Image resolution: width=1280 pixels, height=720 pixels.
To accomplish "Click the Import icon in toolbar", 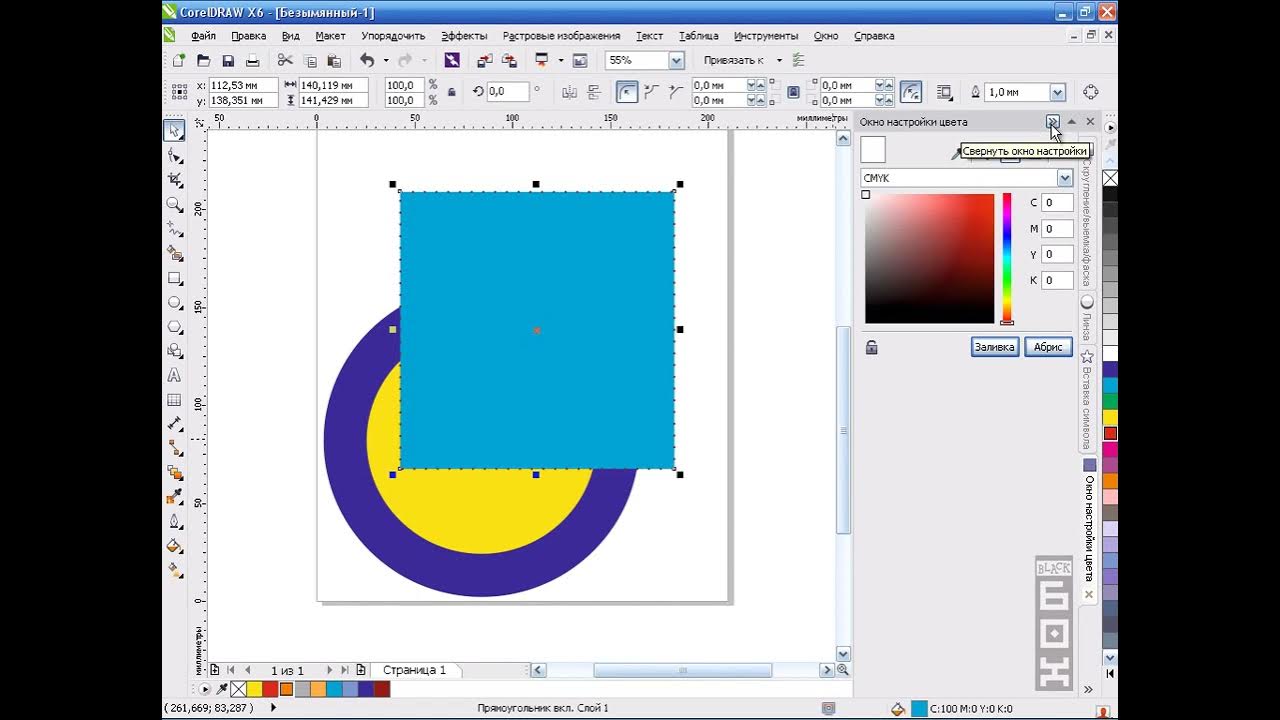I will coord(484,60).
